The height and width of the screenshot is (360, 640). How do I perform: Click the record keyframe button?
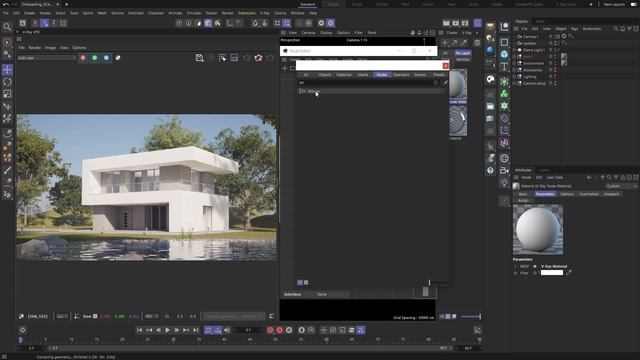click(270, 330)
